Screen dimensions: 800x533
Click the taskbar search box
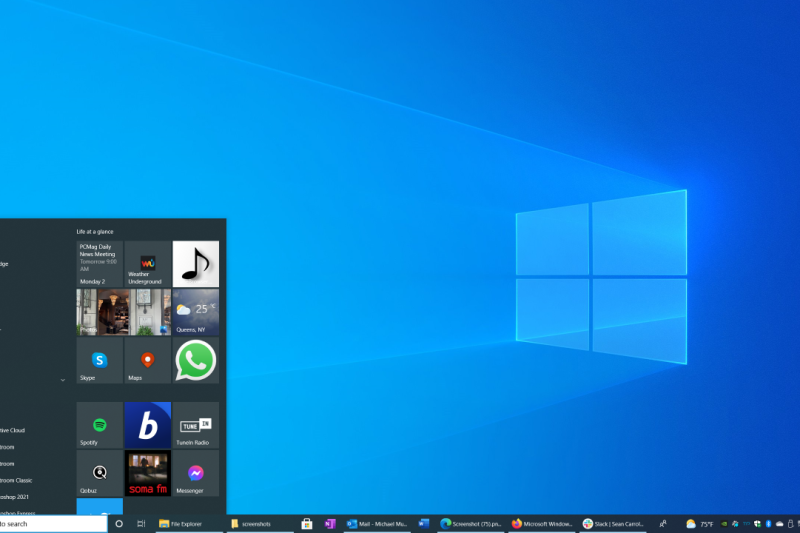tap(53, 524)
